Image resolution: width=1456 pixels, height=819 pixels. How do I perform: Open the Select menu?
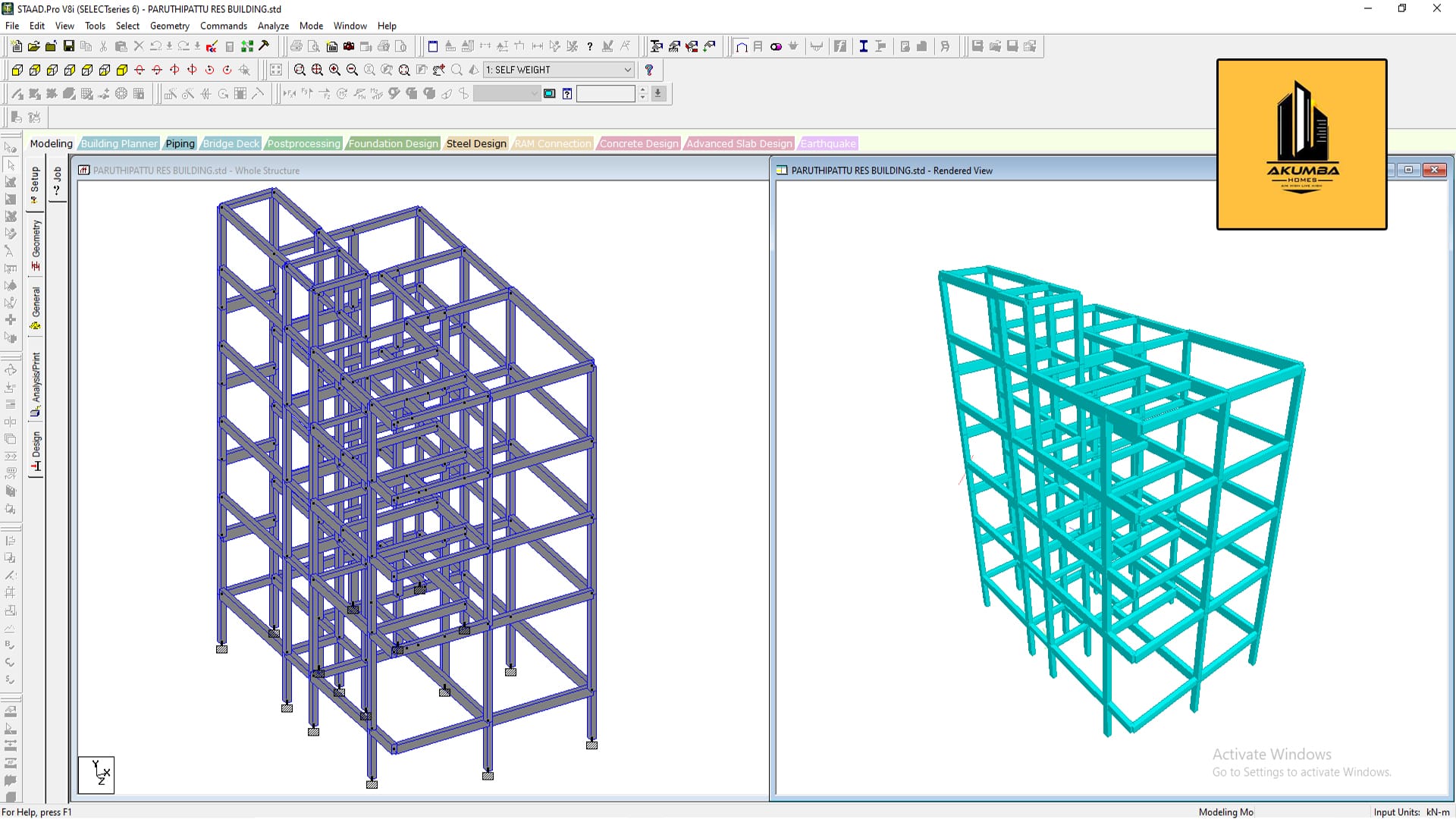[x=127, y=26]
